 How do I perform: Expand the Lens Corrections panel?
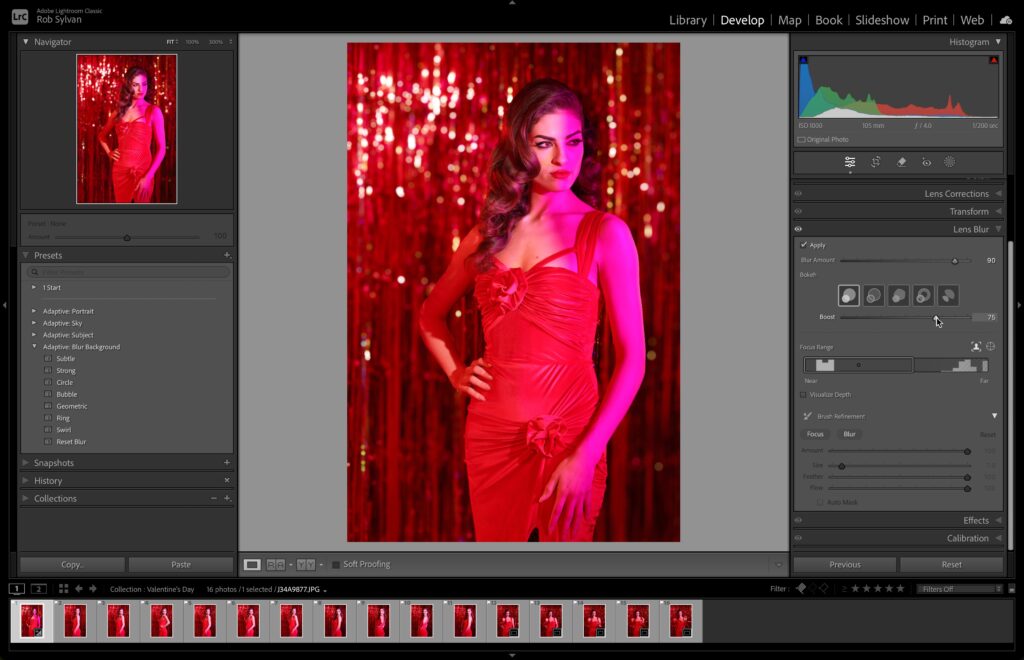tap(999, 194)
